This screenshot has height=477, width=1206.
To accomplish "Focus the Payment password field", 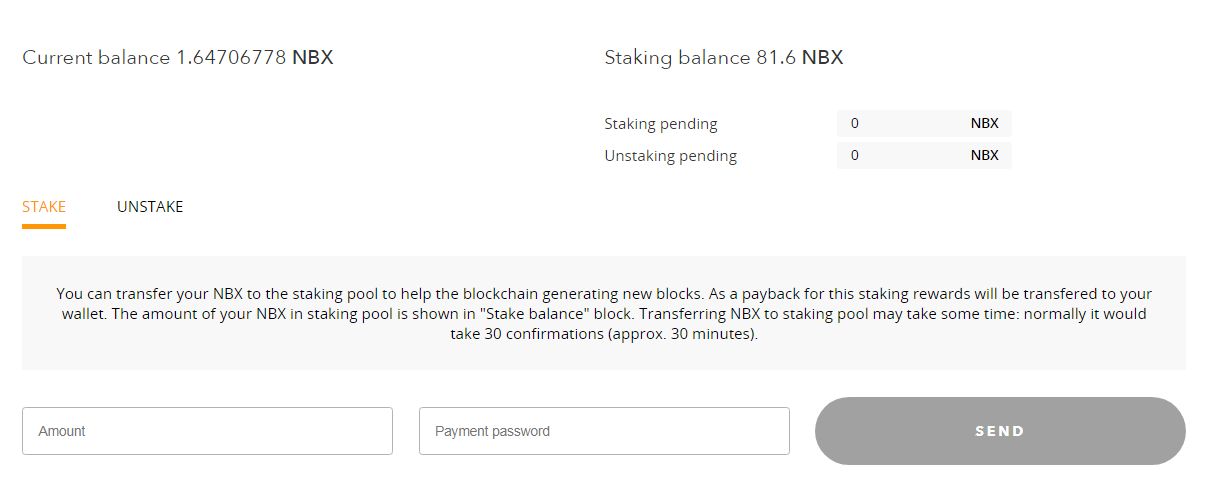I will [x=604, y=431].
